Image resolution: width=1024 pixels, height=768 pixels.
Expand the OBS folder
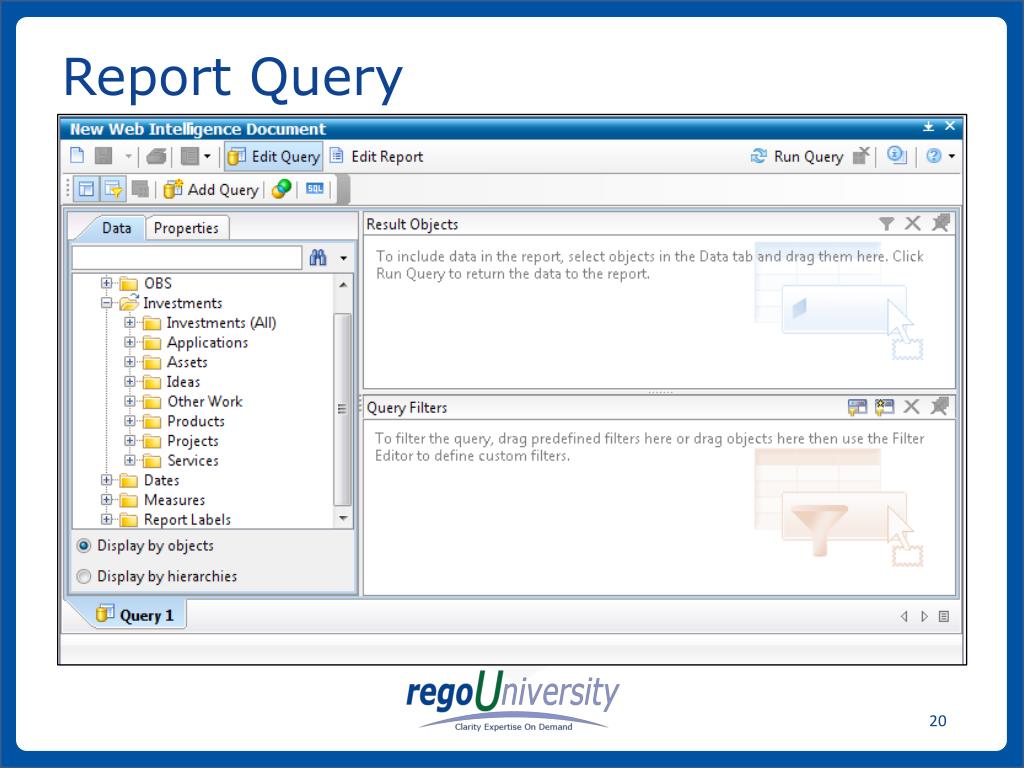pyautogui.click(x=106, y=283)
